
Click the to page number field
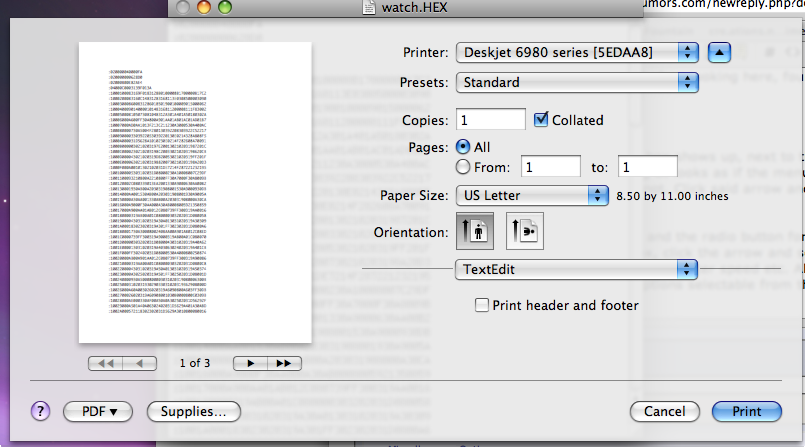coord(647,167)
